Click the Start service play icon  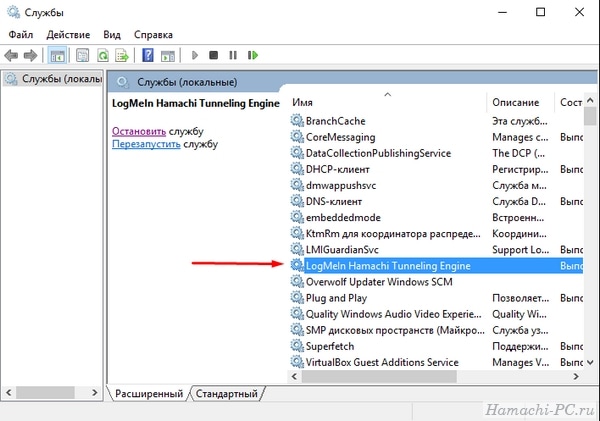[x=195, y=55]
